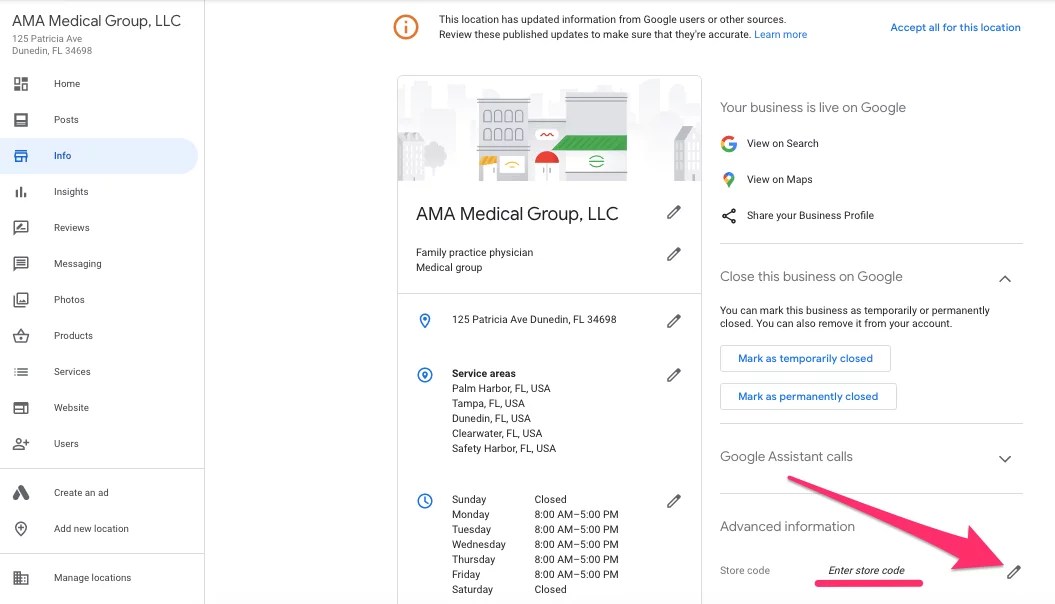The image size is (1055, 604).
Task: Click the Saturday Closed hours row
Action: pyautogui.click(x=509, y=590)
